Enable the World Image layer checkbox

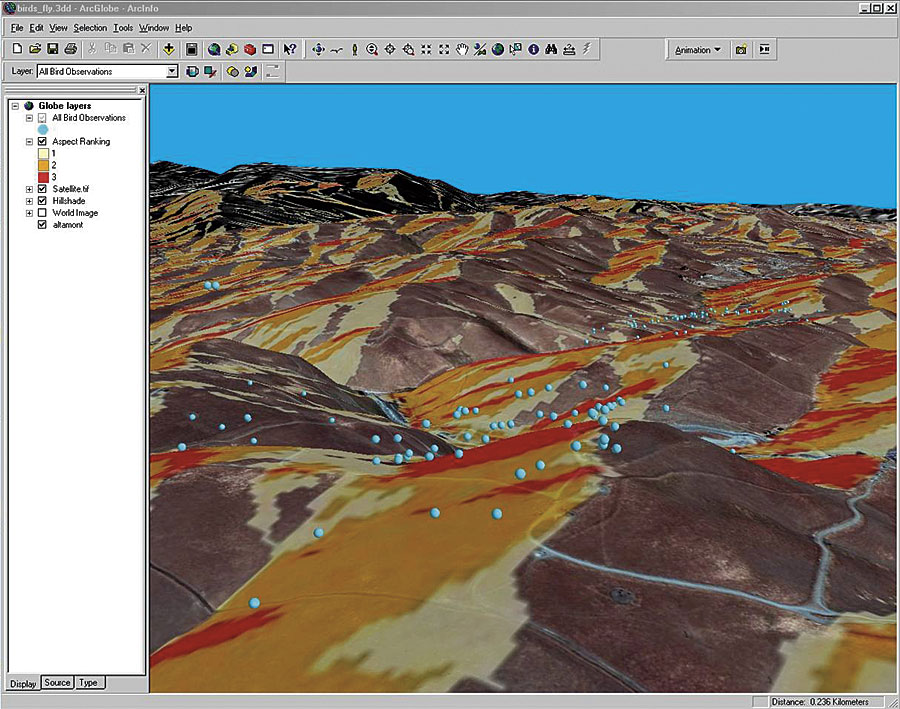pyautogui.click(x=42, y=213)
